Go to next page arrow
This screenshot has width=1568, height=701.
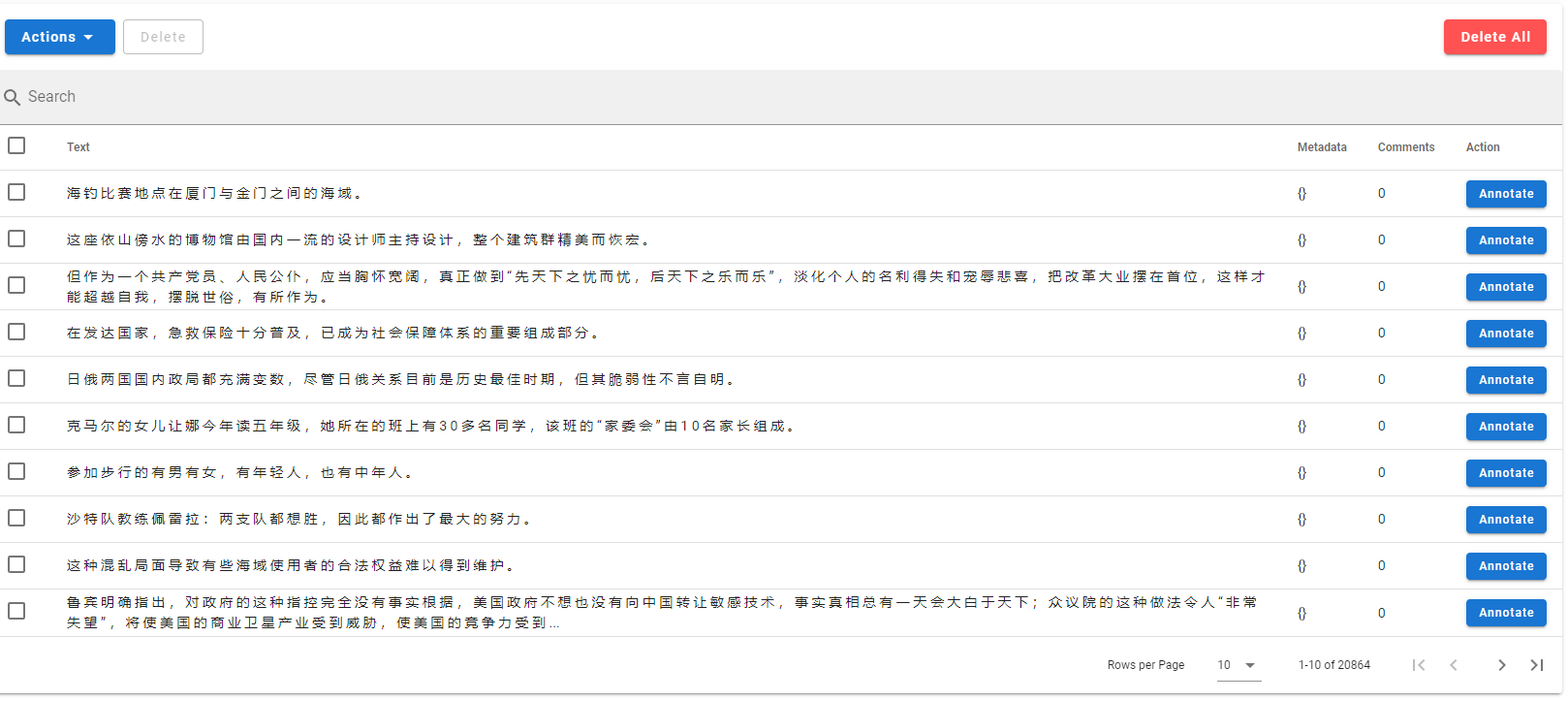point(1502,665)
